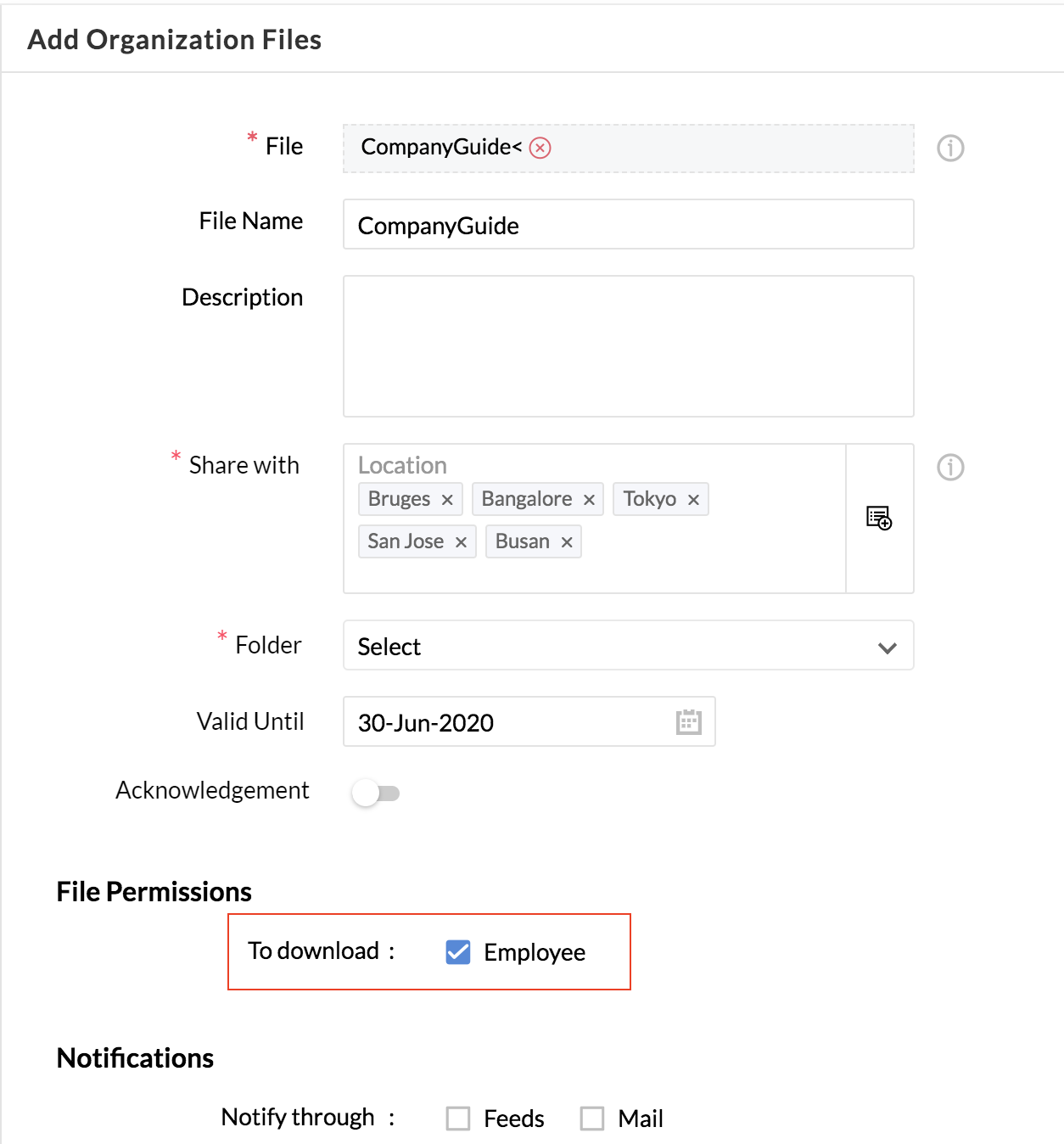This screenshot has height=1144, width=1064.
Task: Click inside the Description text area
Action: 629,346
